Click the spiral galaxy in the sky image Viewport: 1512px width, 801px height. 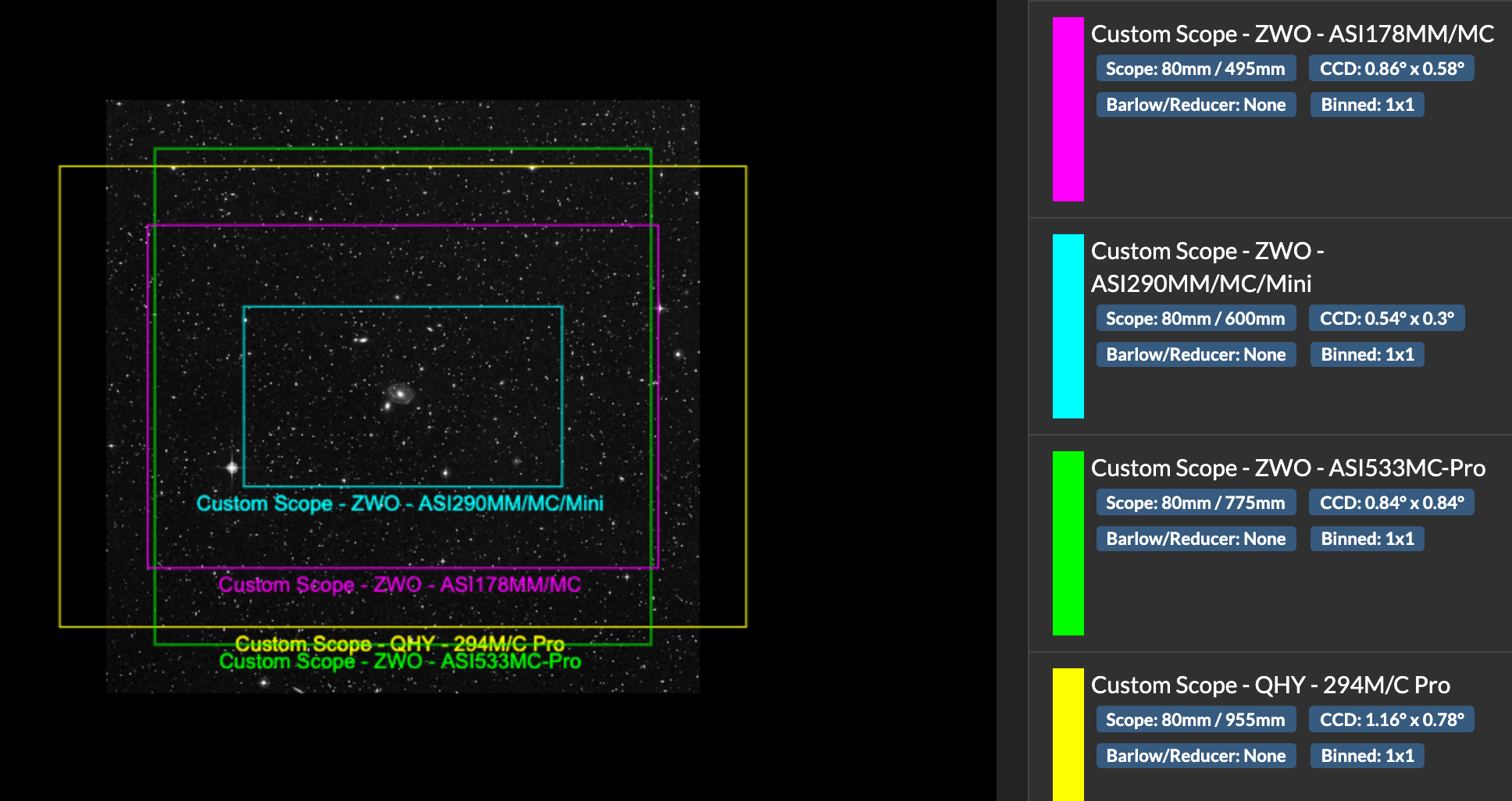[x=400, y=393]
